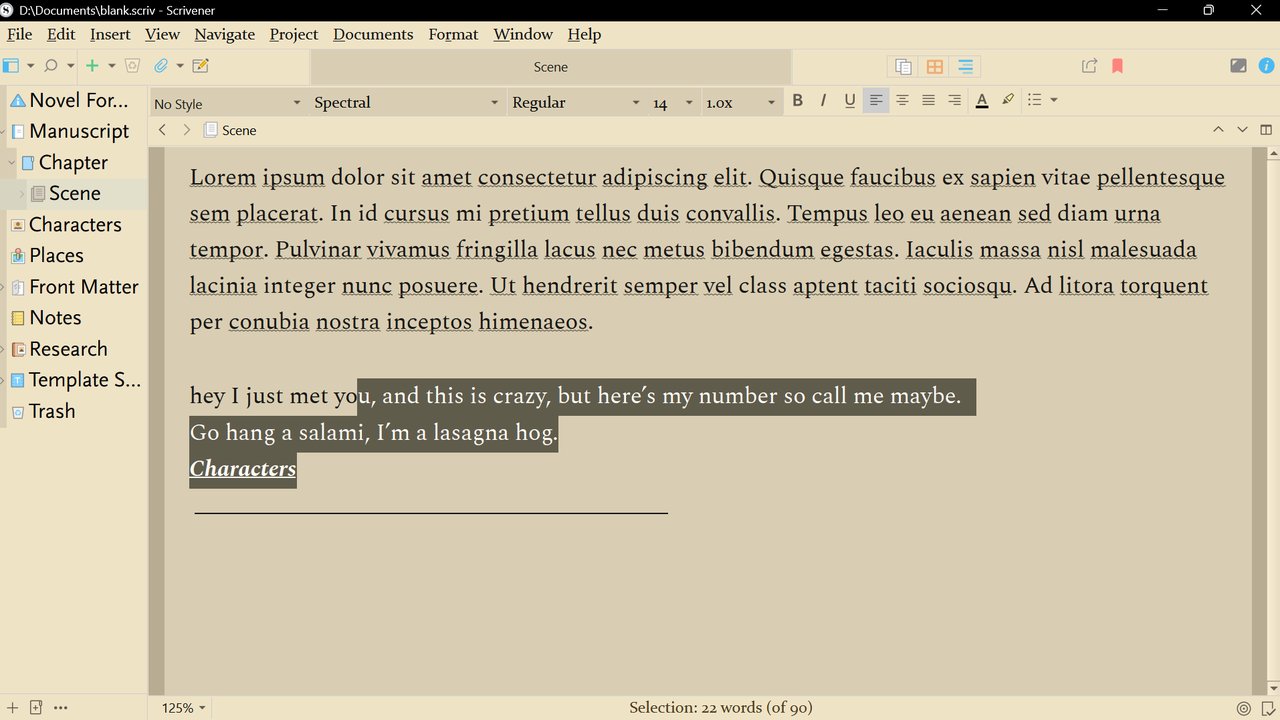This screenshot has width=1280, height=720.
Task: Go to previous document with up arrow
Action: 1217,130
